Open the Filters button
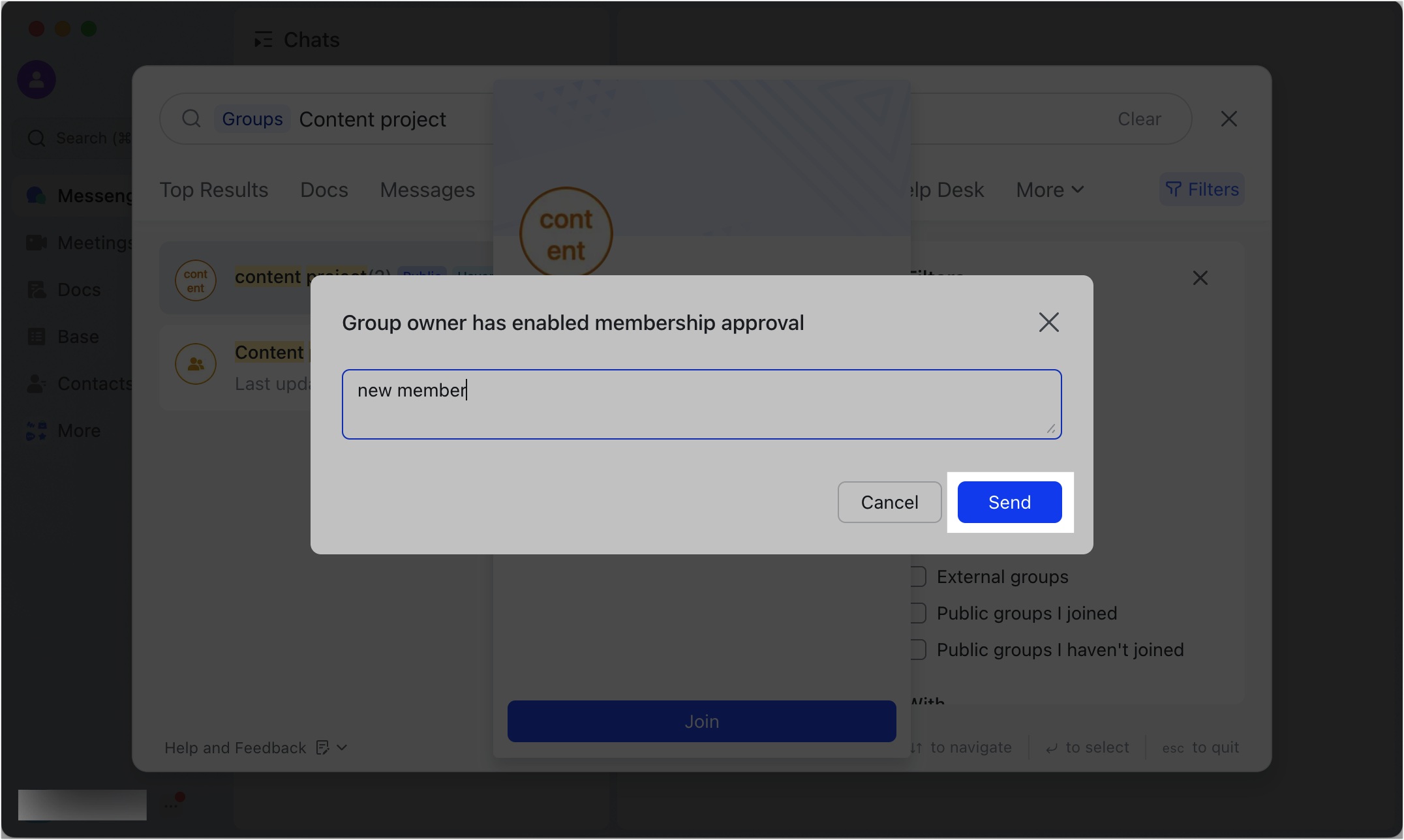 1202,189
